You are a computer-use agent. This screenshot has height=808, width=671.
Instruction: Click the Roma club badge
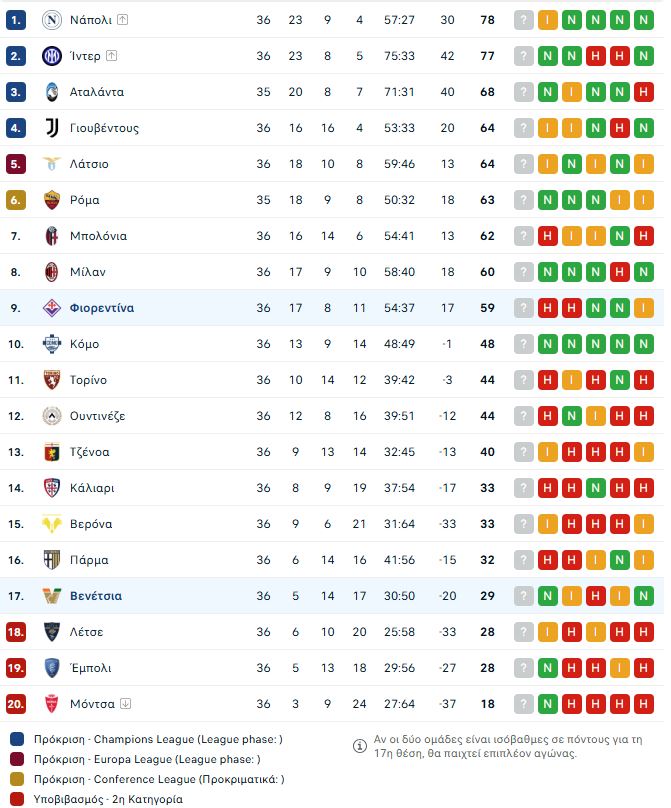click(x=52, y=200)
